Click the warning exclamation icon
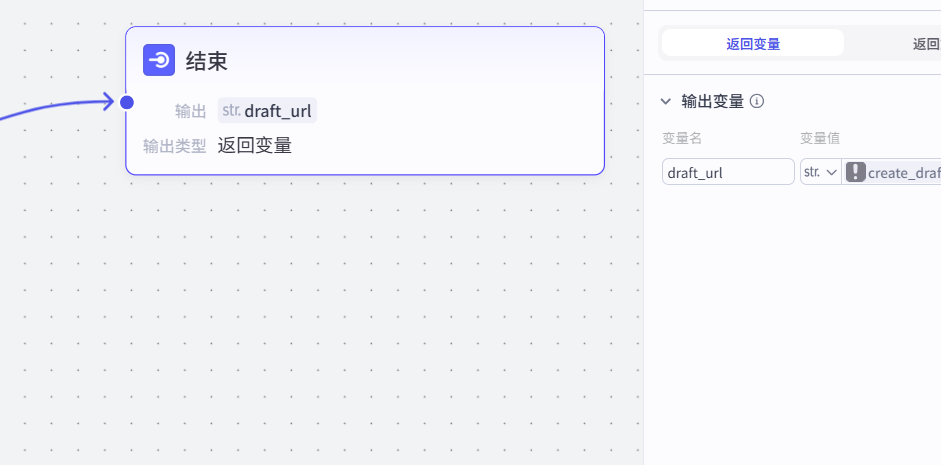 (855, 172)
